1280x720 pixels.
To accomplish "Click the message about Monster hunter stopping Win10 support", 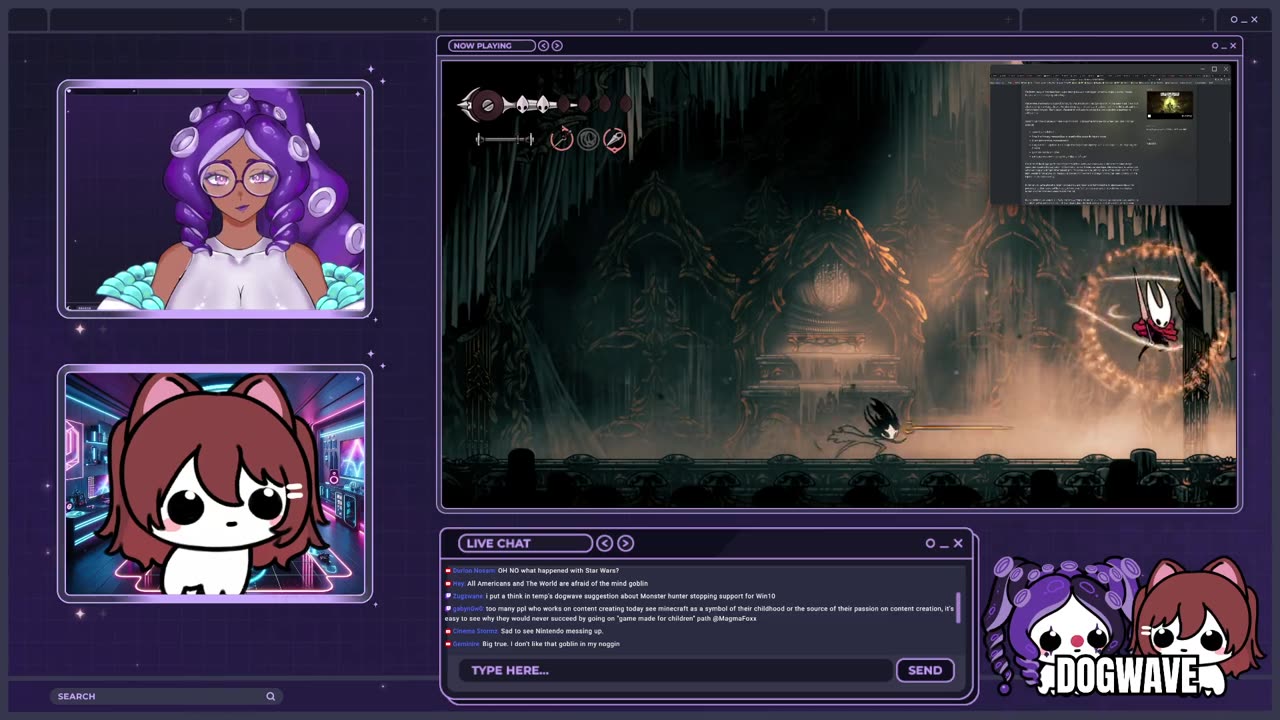I will (x=630, y=596).
